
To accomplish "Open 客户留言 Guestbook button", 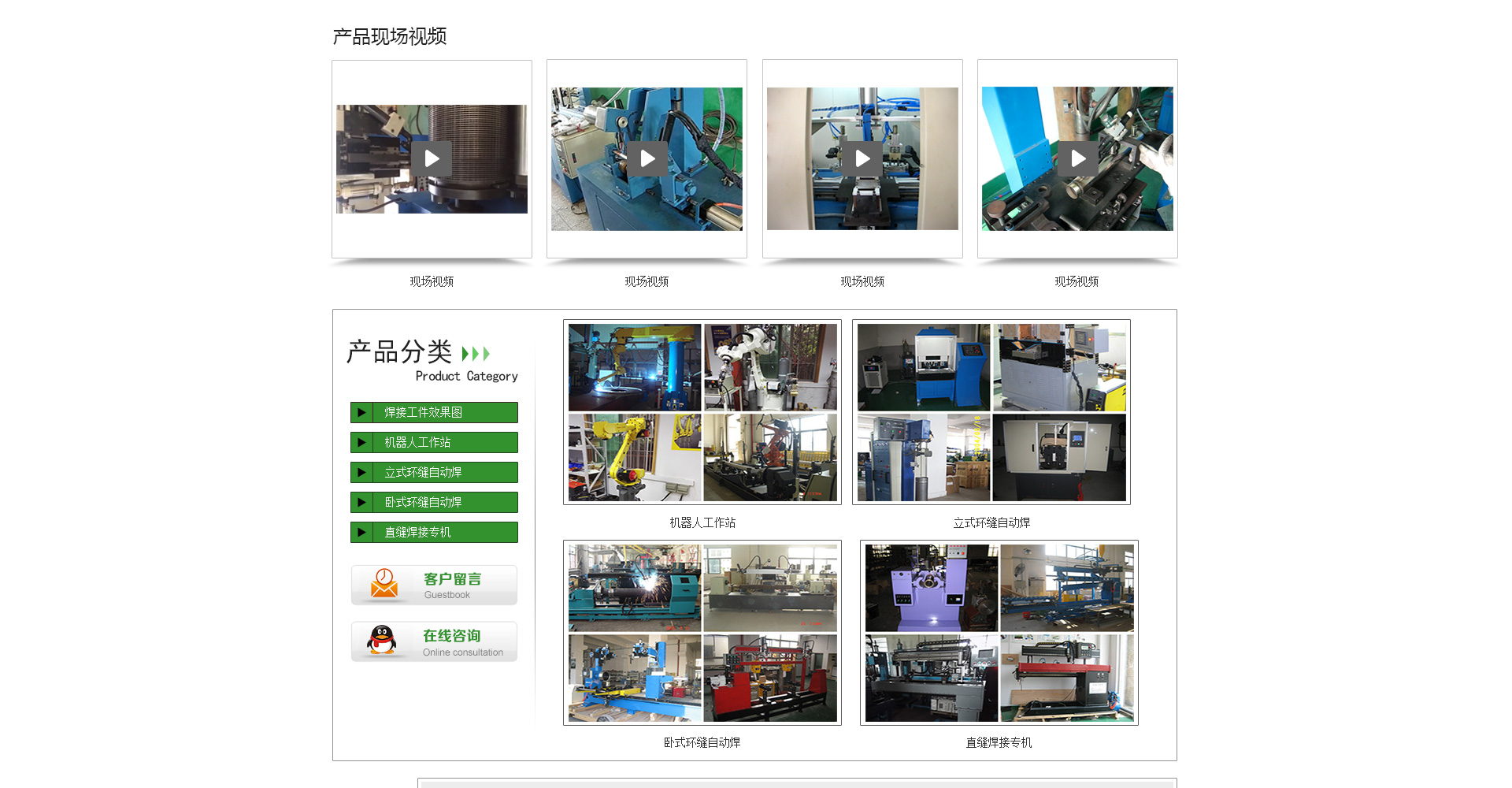I will click(452, 585).
